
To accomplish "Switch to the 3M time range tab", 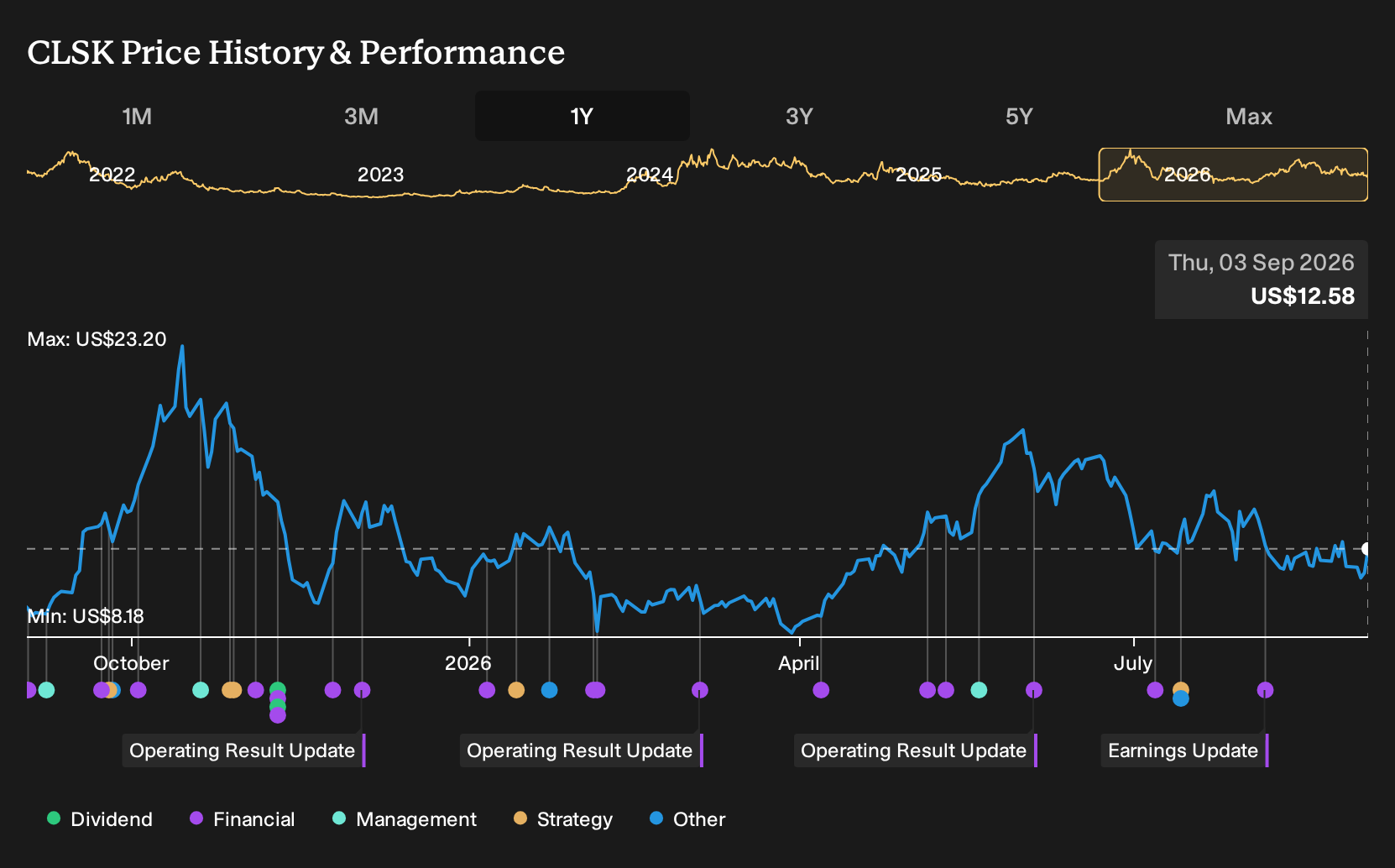I will click(x=361, y=116).
